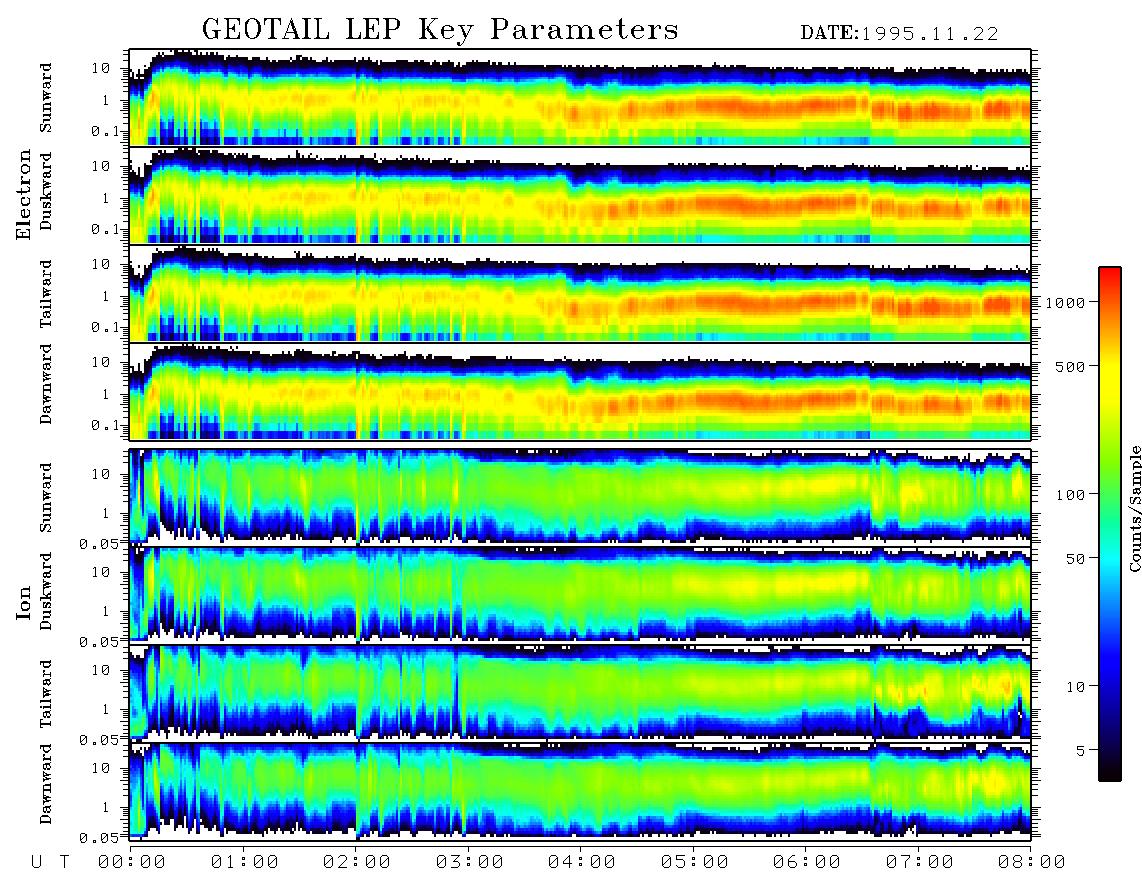Select the Electron "Duskward" panel label
Image resolution: width=1142 pixels, height=880 pixels.
(46, 192)
